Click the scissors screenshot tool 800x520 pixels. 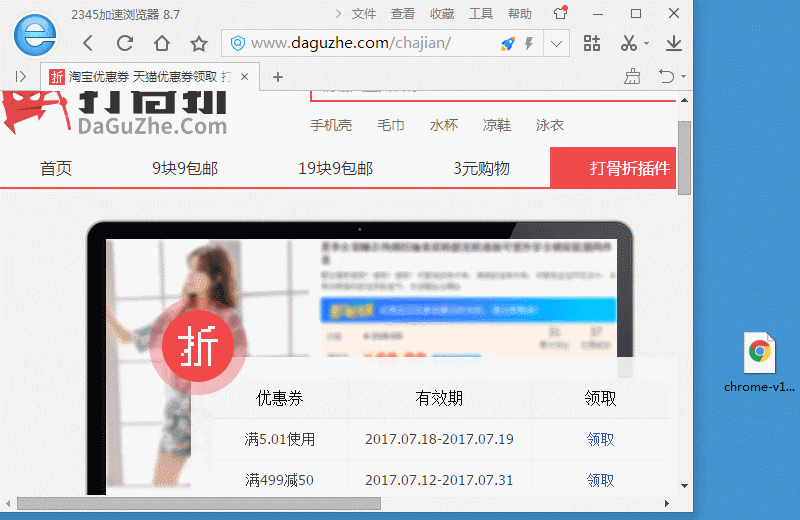click(628, 43)
